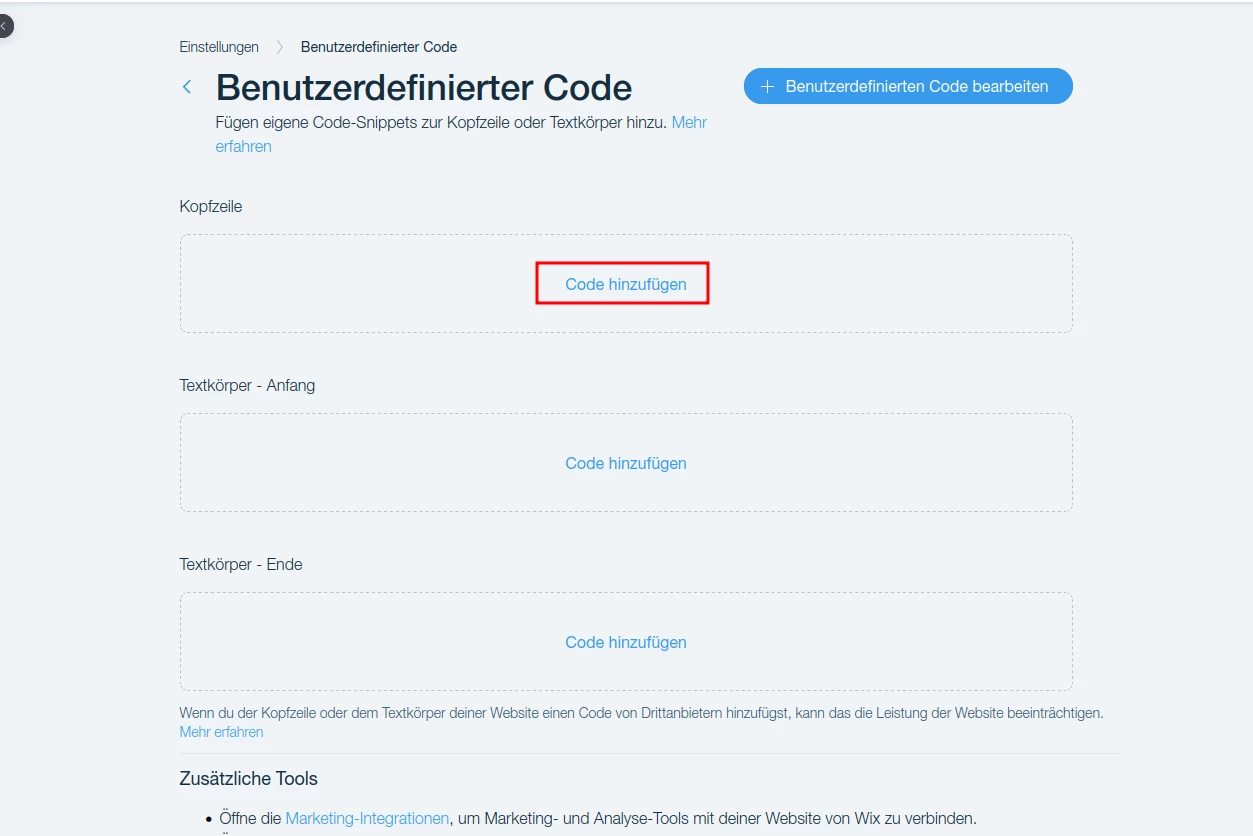Click the Kopfzeile section label

[x=211, y=206]
